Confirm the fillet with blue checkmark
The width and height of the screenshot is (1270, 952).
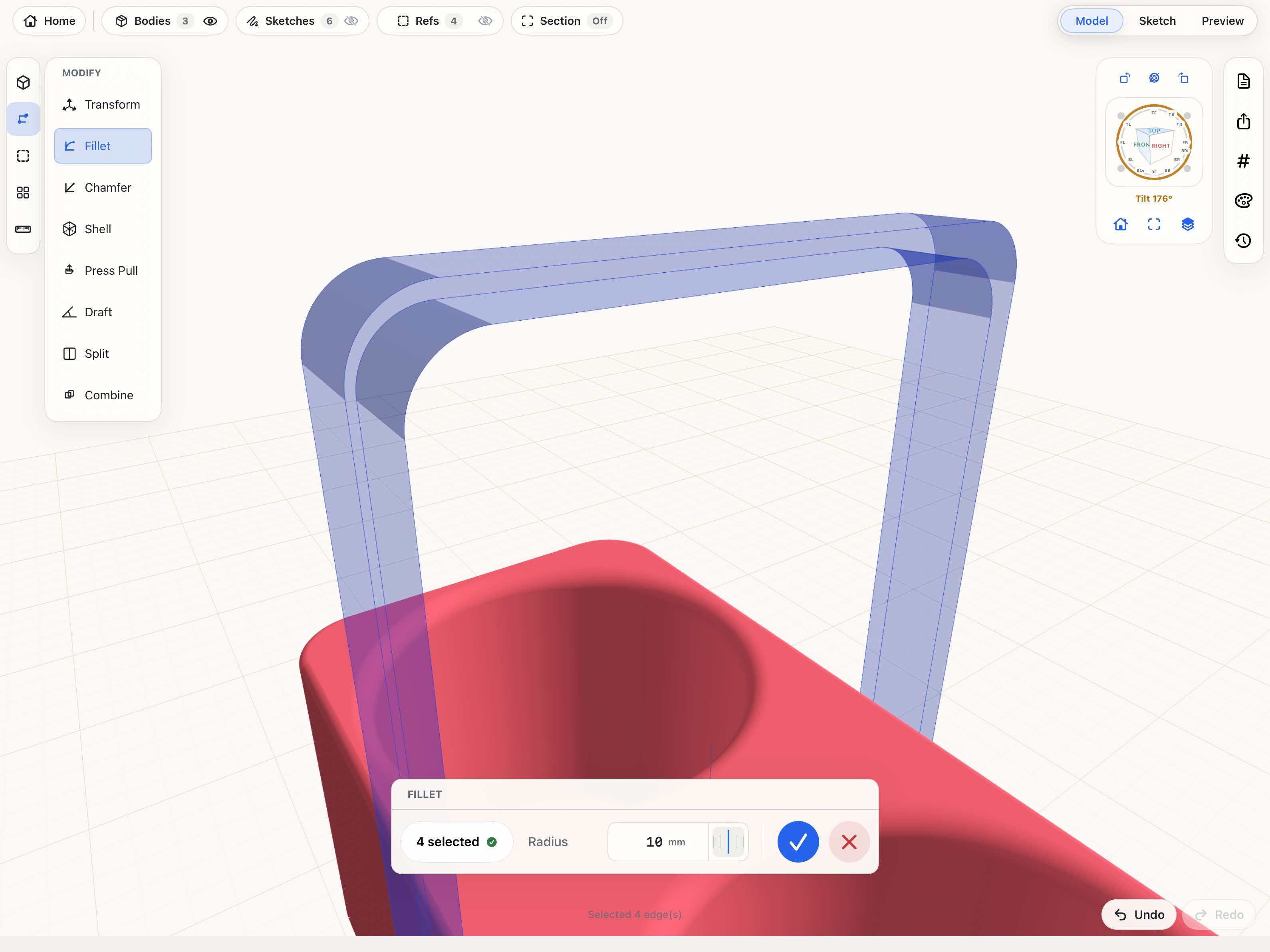[x=798, y=842]
